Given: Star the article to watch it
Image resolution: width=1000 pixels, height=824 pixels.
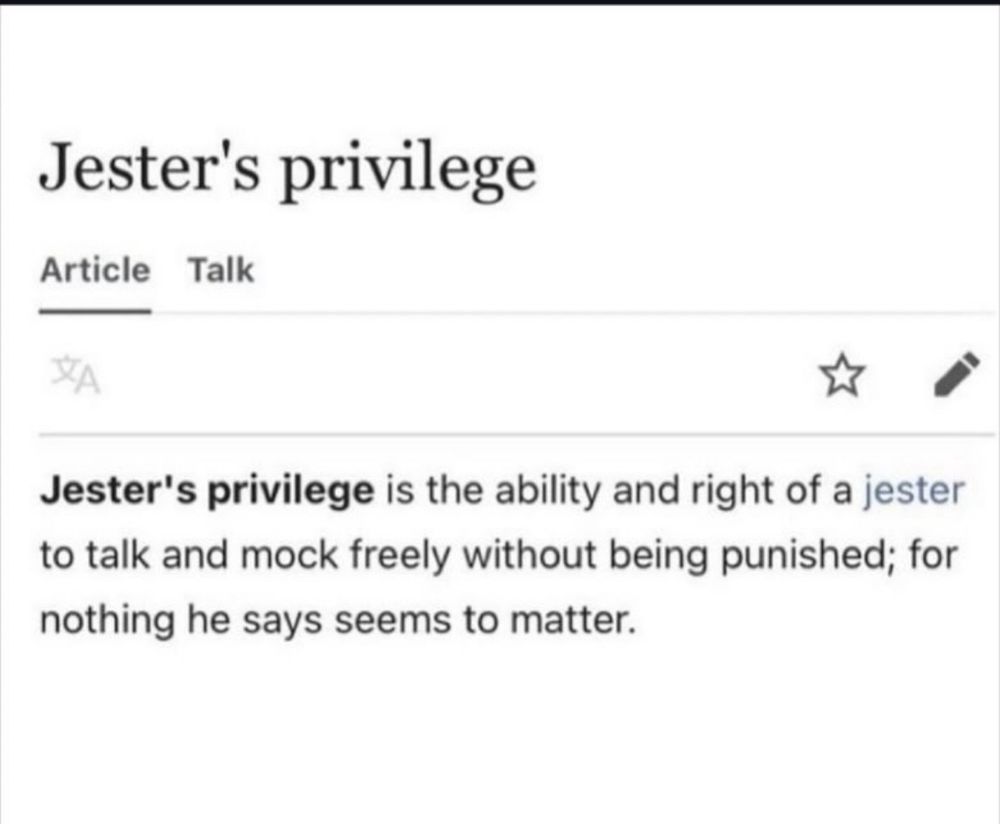Looking at the screenshot, I should tap(843, 376).
